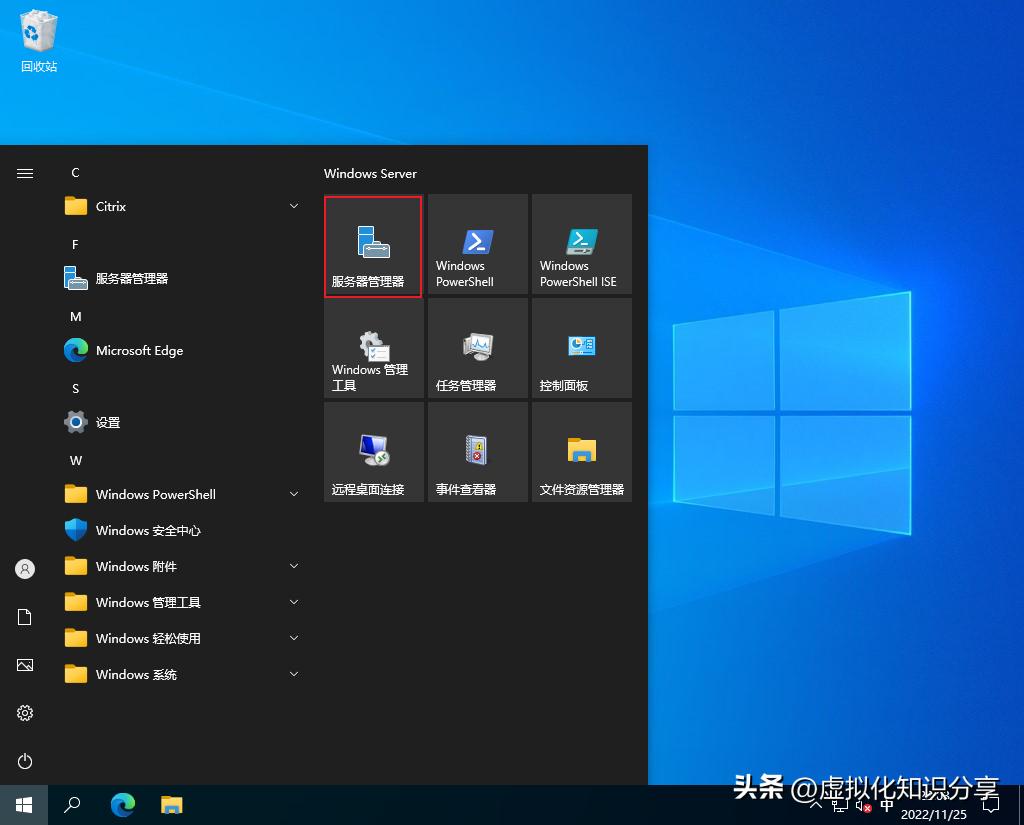
Task: Launch Microsoft Edge from the app list
Action: click(138, 350)
